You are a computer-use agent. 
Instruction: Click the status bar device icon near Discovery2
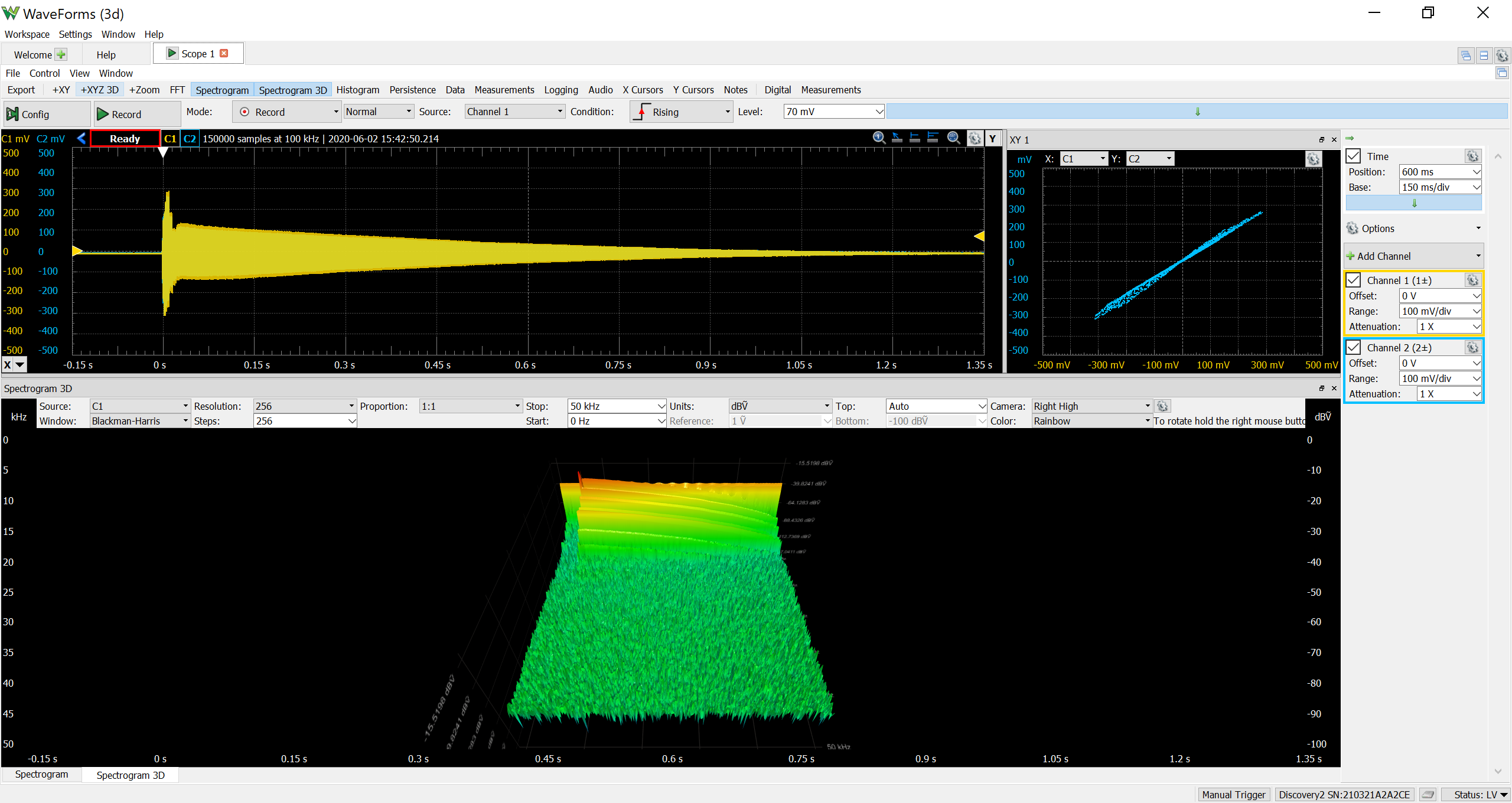(1428, 795)
